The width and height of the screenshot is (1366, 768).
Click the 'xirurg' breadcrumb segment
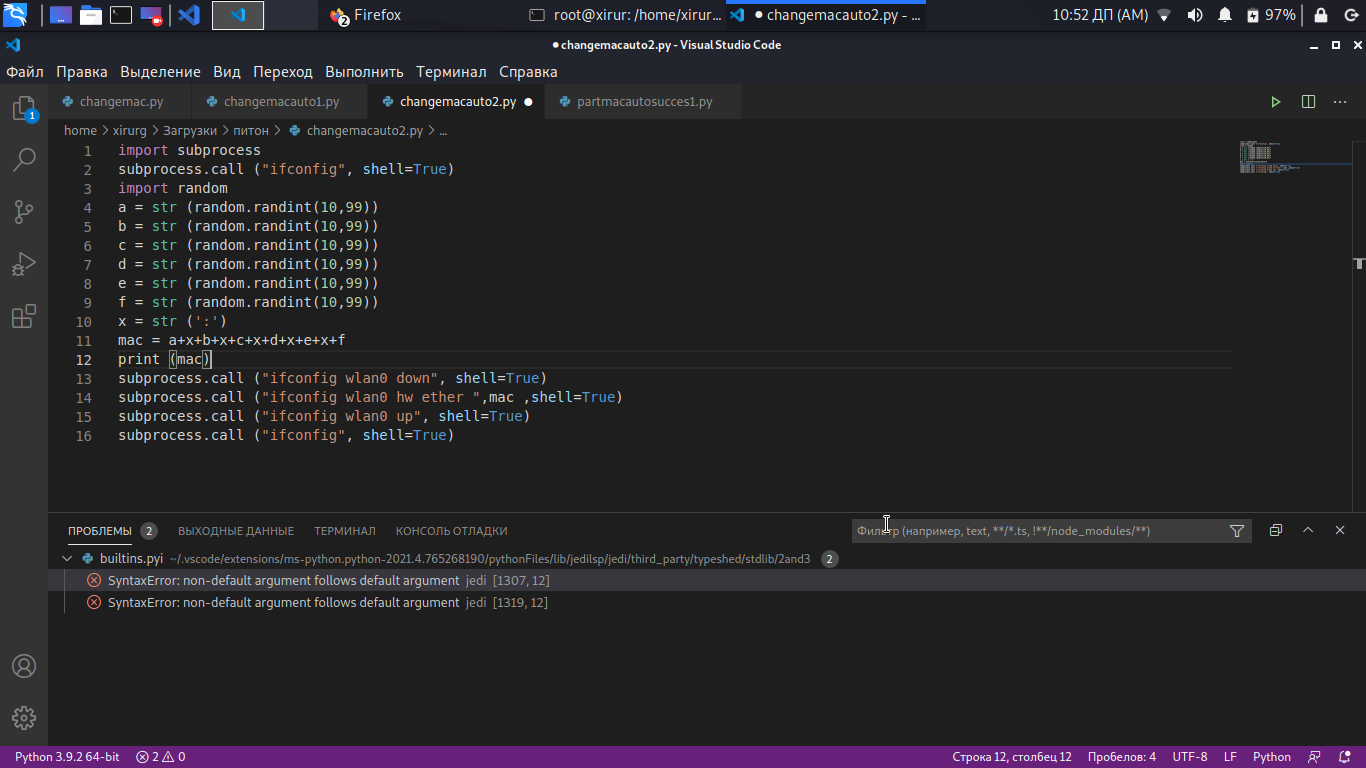coord(130,131)
